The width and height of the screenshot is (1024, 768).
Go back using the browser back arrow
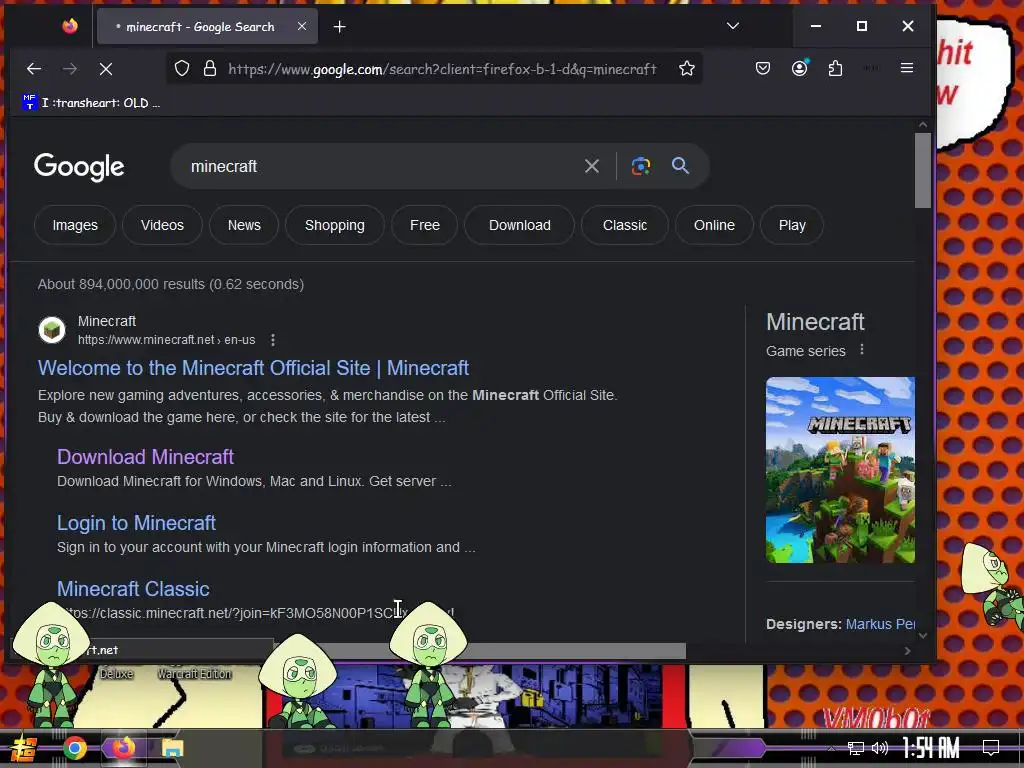[34, 69]
